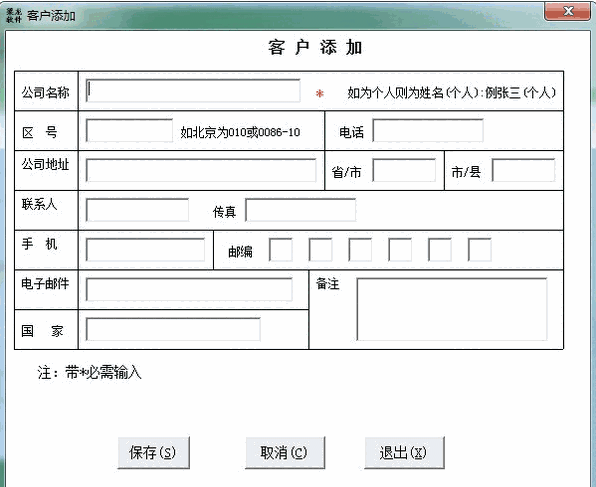The height and width of the screenshot is (487, 596).
Task: Click the sixth 邮编 postcode digit box
Action: click(x=479, y=250)
